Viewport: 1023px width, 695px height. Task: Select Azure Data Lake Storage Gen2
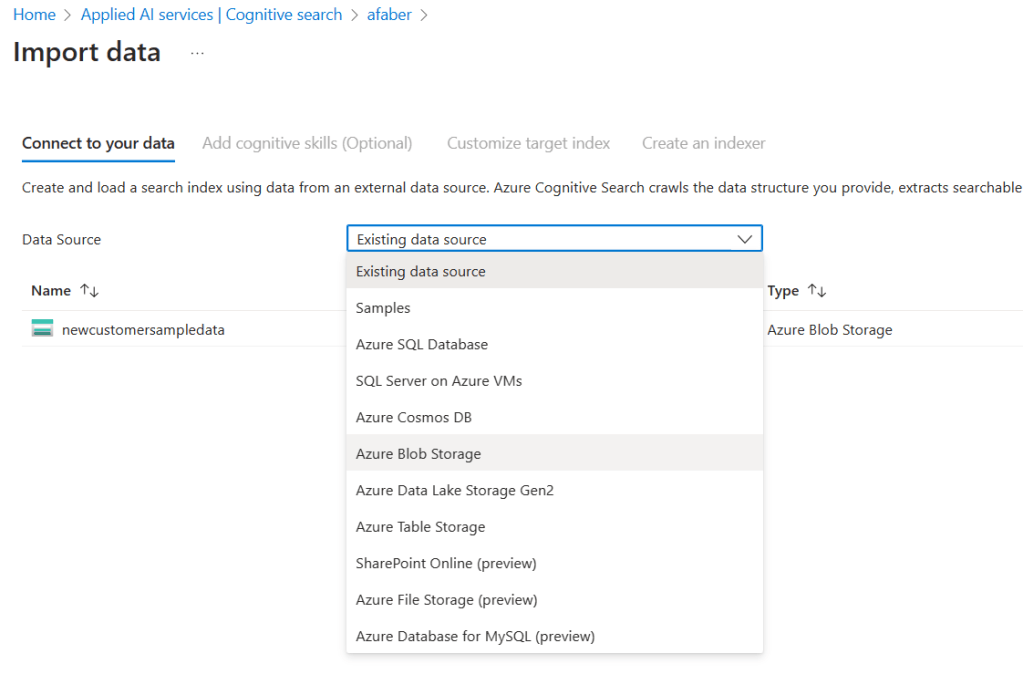click(454, 490)
